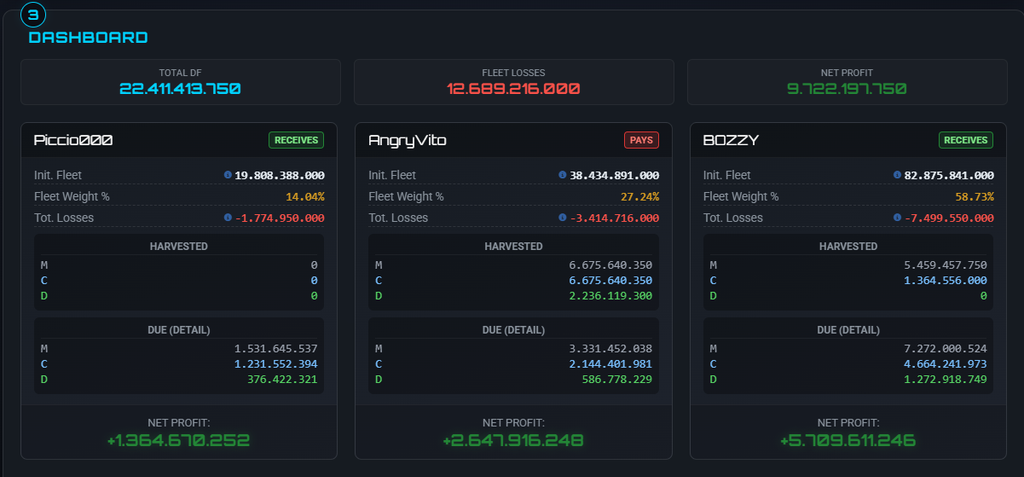Click HARVESTED header in AngryVito card

click(513, 246)
